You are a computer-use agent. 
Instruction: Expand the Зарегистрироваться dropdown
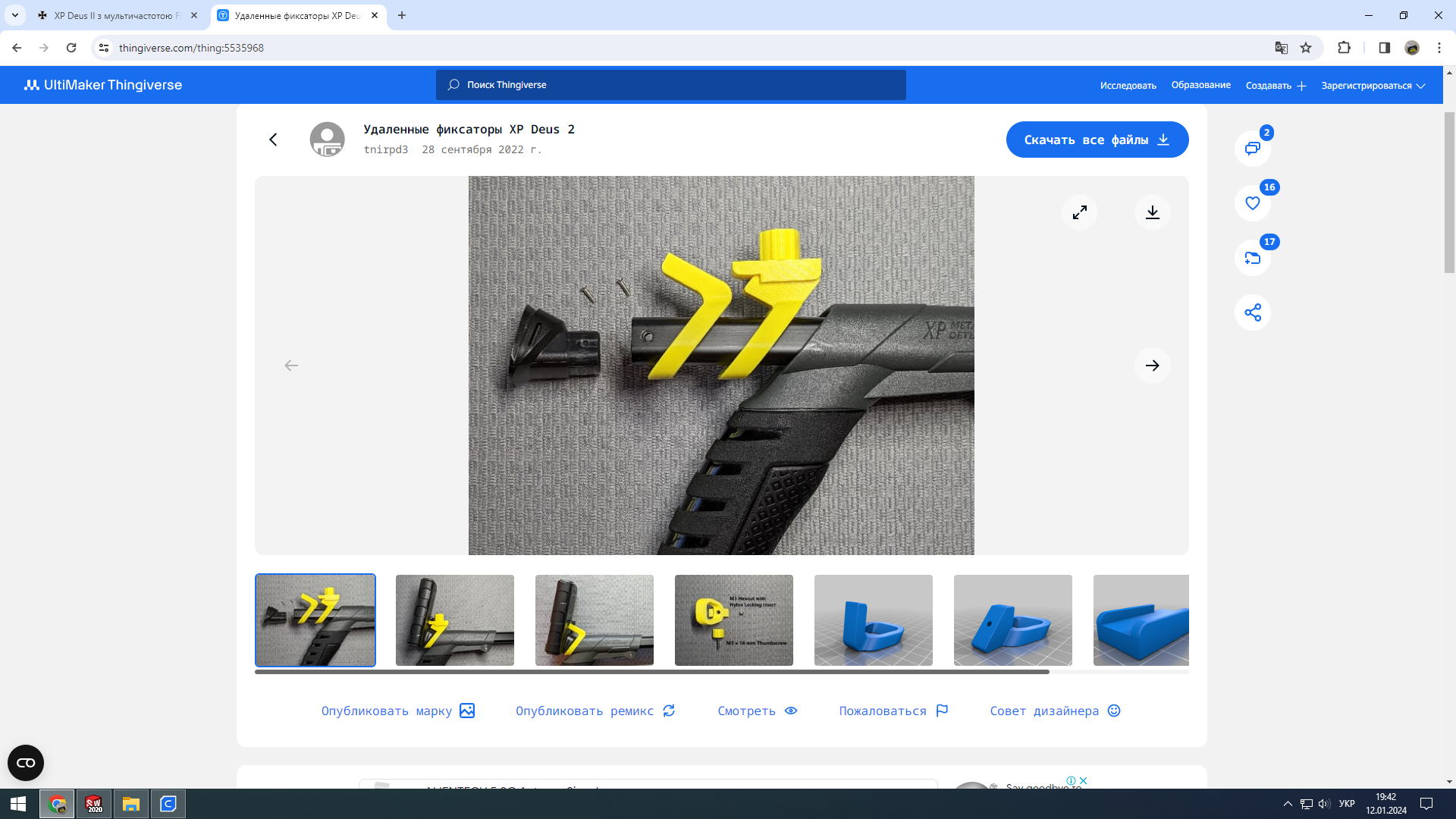pos(1373,86)
